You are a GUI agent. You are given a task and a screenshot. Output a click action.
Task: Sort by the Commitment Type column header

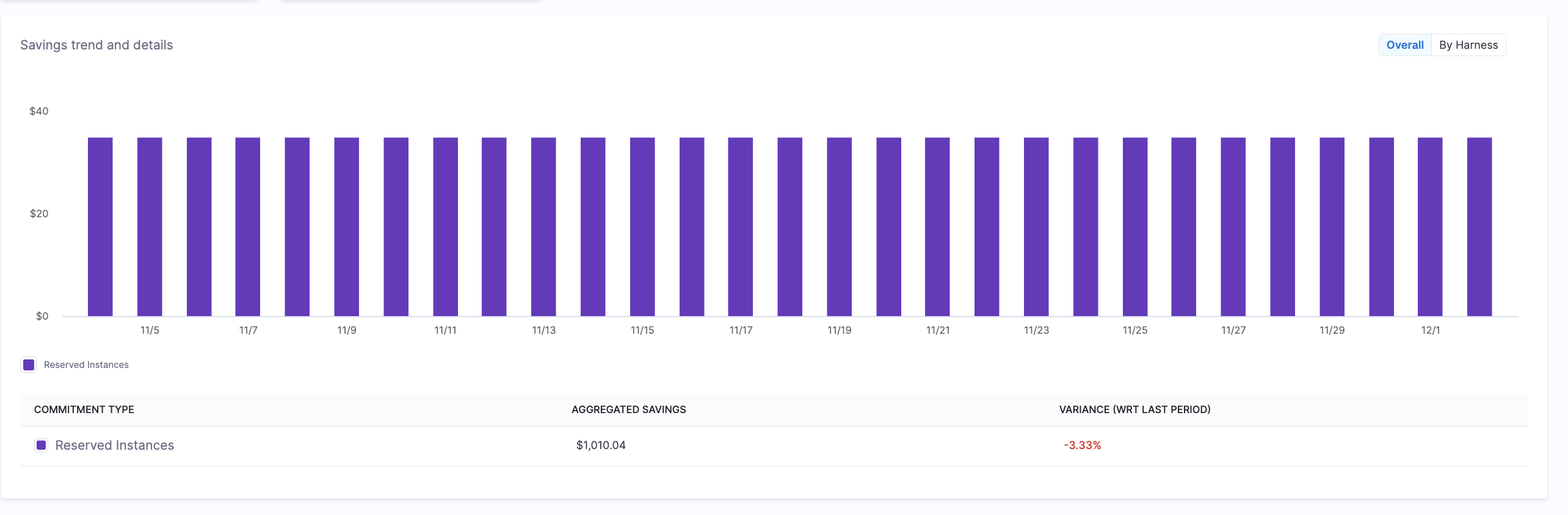pyautogui.click(x=84, y=409)
